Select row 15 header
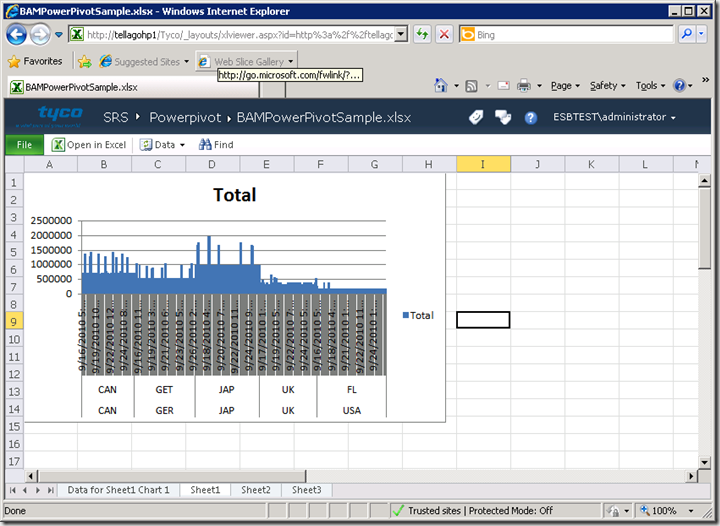Image resolution: width=720 pixels, height=526 pixels. click(14, 426)
